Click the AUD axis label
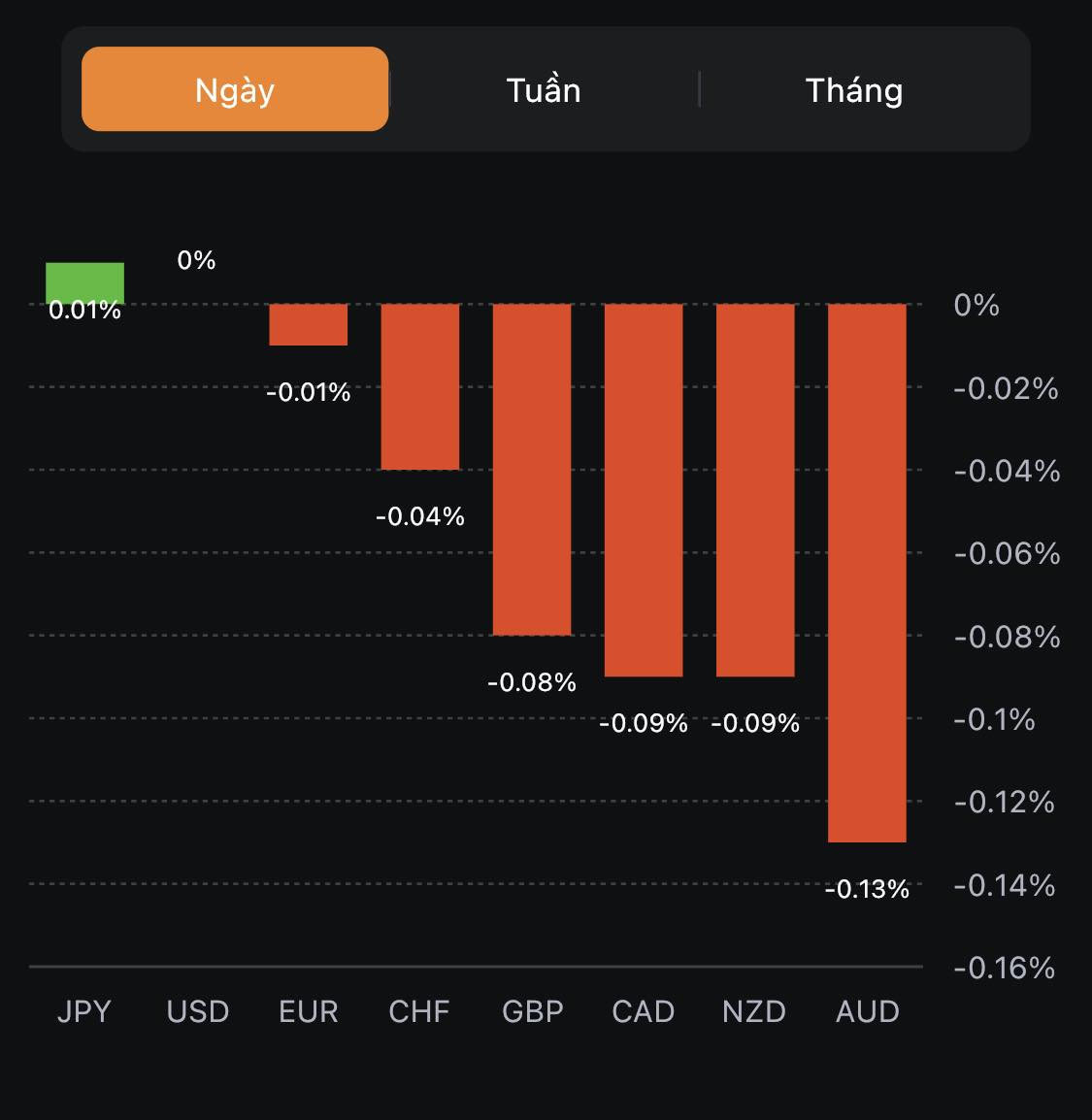The width and height of the screenshot is (1092, 1120). pyautogui.click(x=867, y=1011)
